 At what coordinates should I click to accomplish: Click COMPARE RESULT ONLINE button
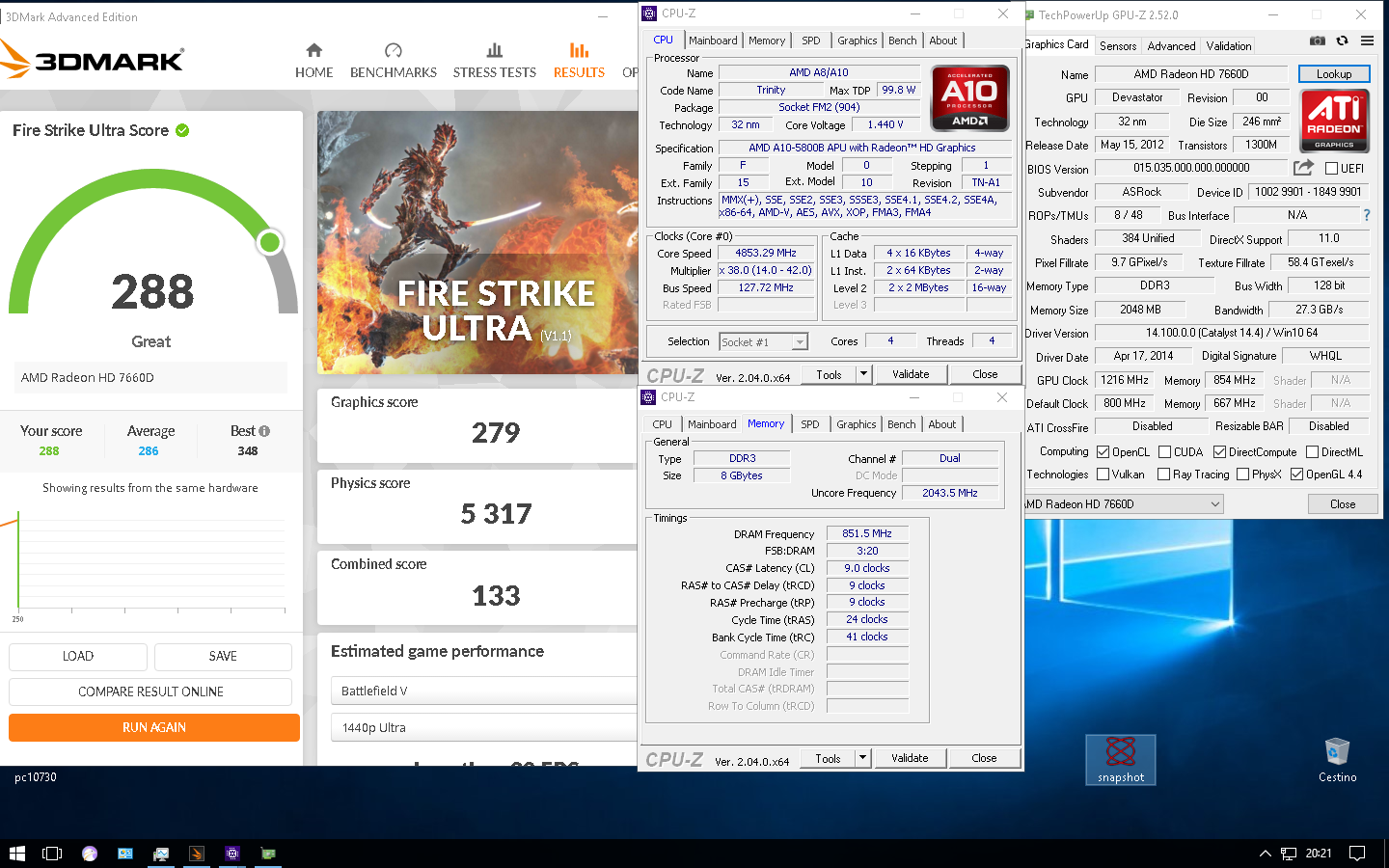tap(150, 692)
